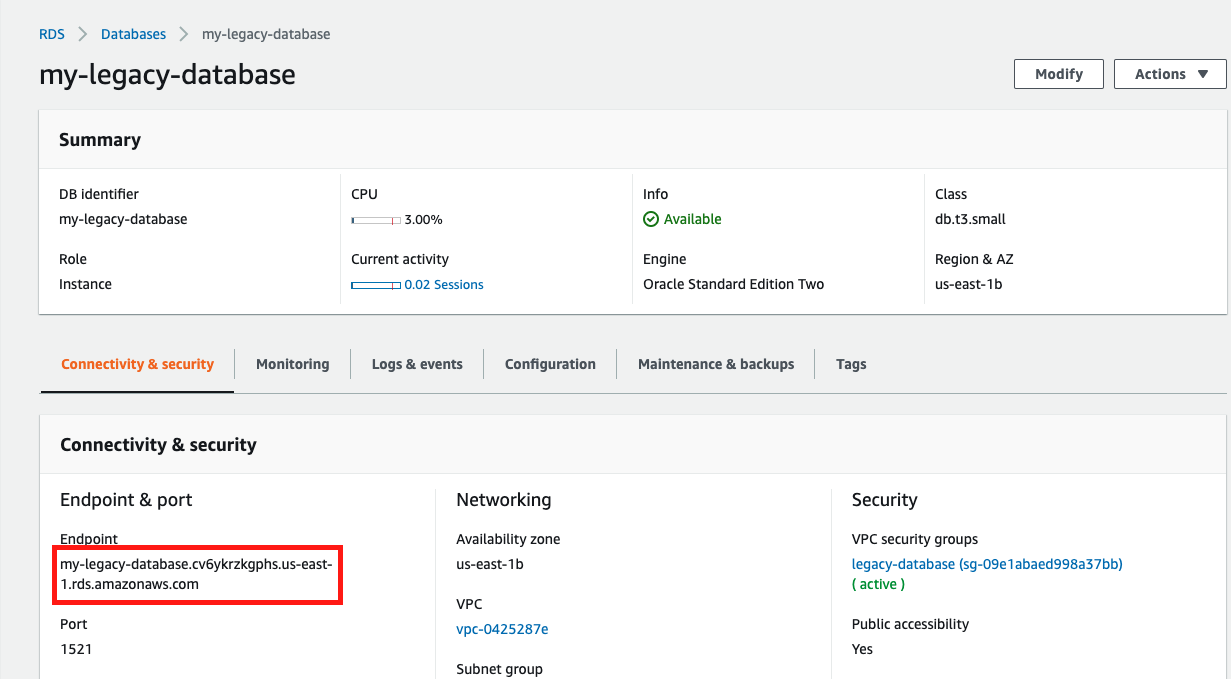The width and height of the screenshot is (1231, 679).
Task: Open the Actions dropdown menu
Action: [1171, 74]
